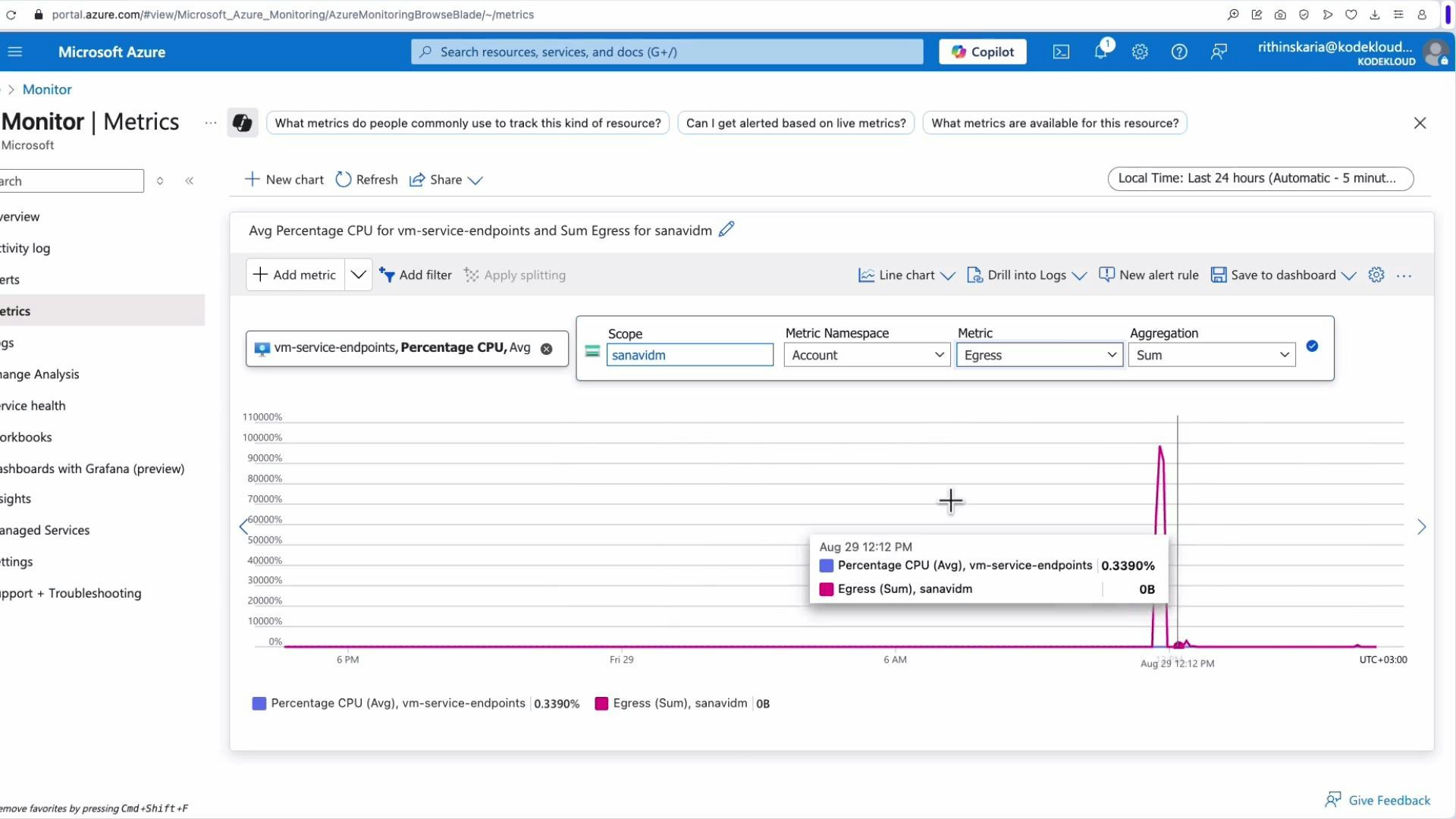The image size is (1456, 819).
Task: Click New chart above the metrics chart
Action: pos(283,179)
